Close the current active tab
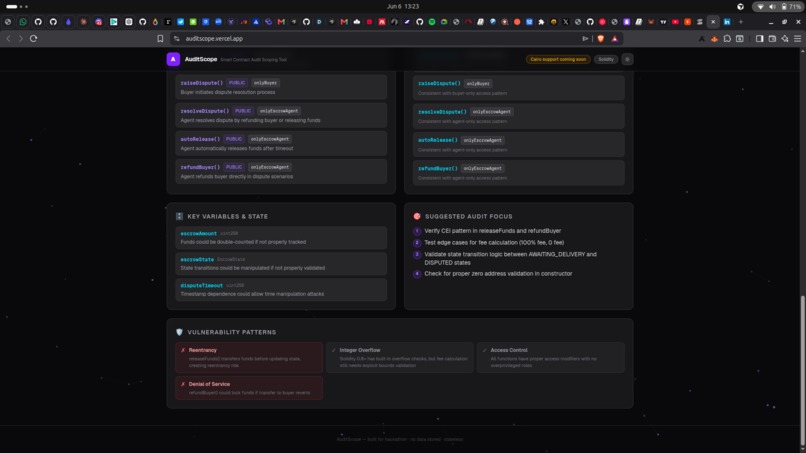 tap(713, 22)
